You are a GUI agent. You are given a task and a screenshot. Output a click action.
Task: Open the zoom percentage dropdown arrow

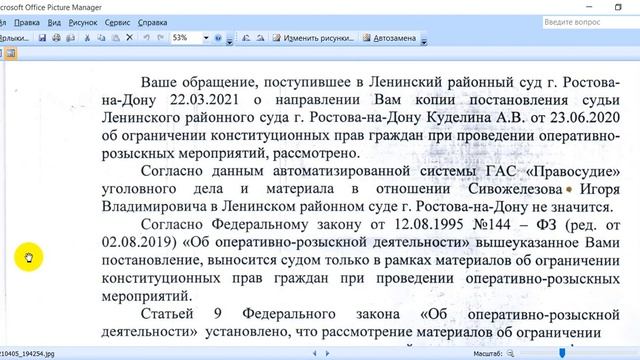[206, 38]
